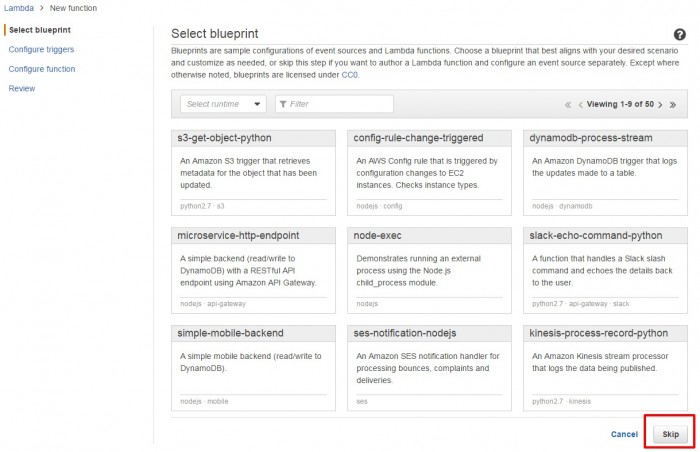This screenshot has height=452, width=700.
Task: Click the filter funnel icon
Action: pyautogui.click(x=283, y=104)
